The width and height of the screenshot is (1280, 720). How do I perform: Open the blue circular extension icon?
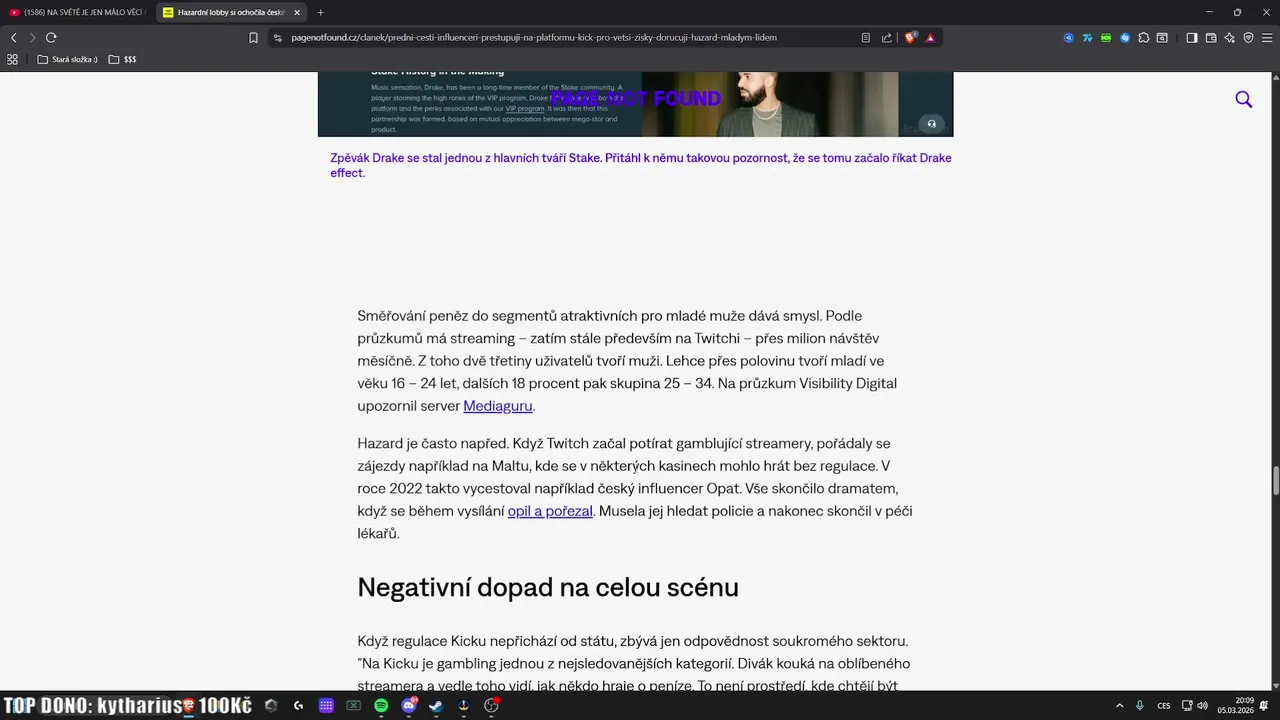(1068, 38)
